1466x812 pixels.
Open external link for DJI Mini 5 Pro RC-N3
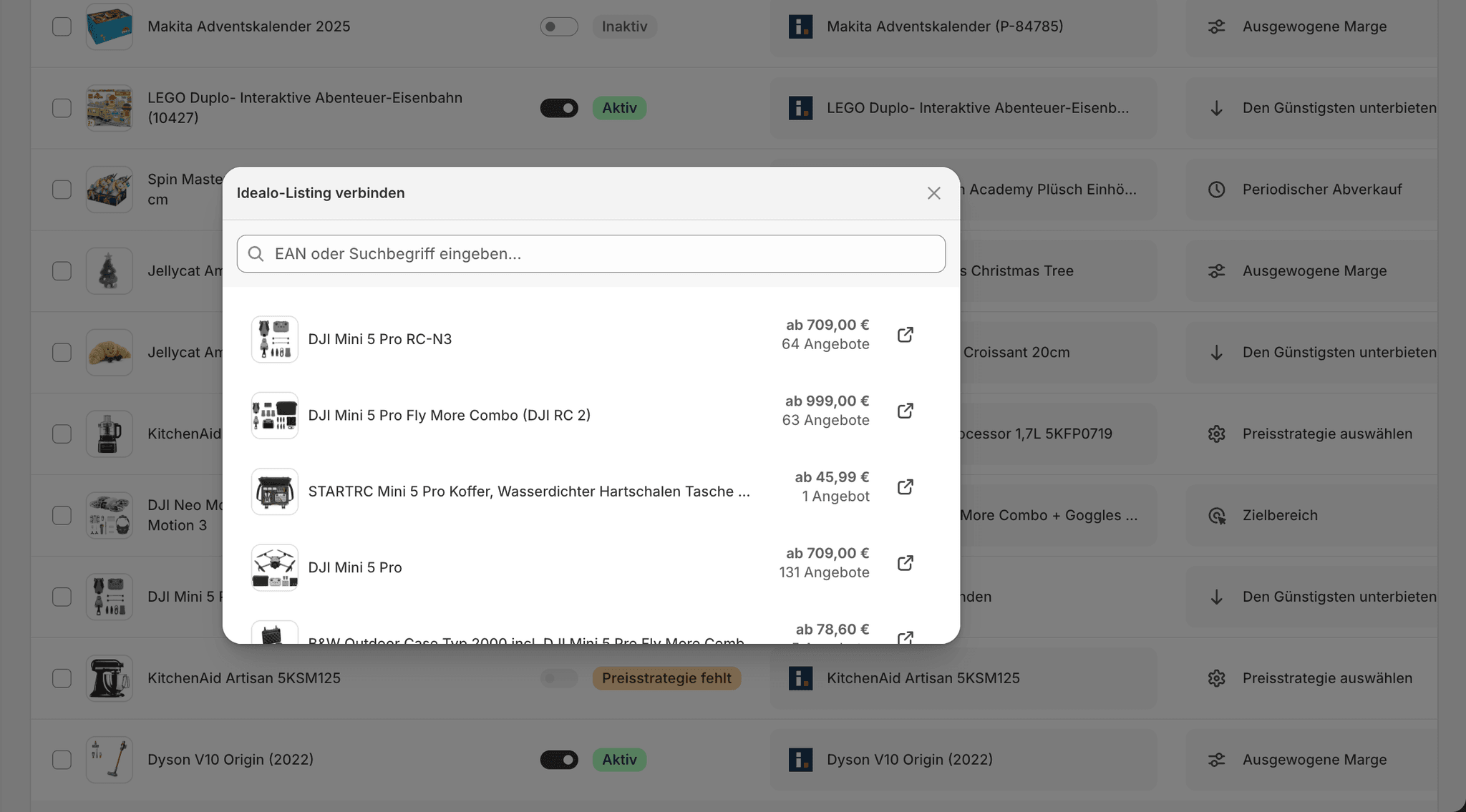coord(906,335)
